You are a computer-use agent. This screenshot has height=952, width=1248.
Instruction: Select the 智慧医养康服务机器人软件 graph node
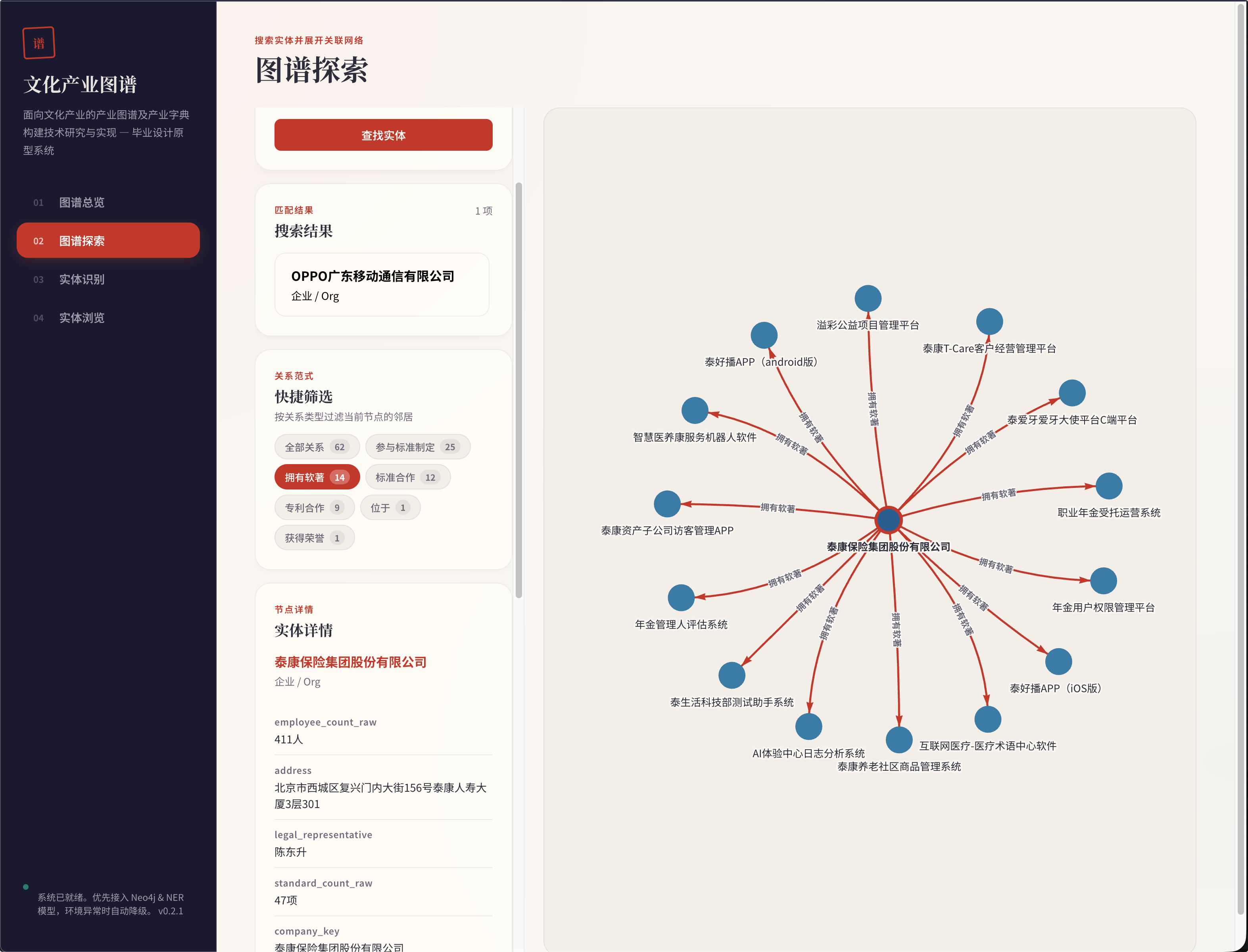pyautogui.click(x=694, y=410)
